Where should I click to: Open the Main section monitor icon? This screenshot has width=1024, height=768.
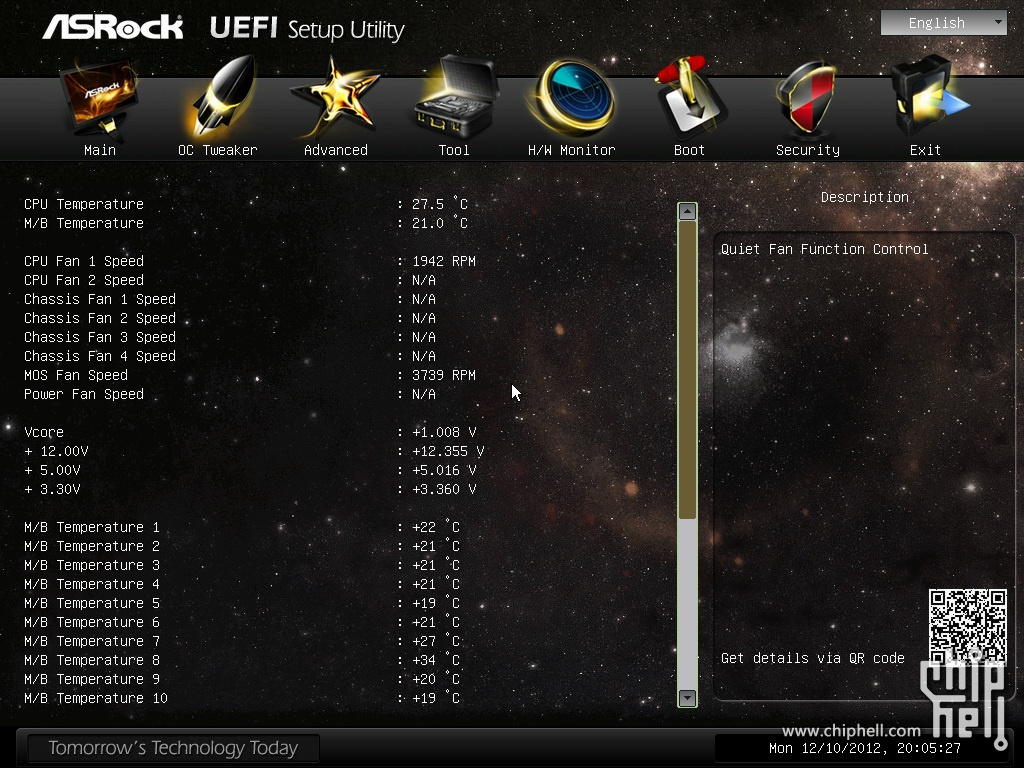(99, 98)
